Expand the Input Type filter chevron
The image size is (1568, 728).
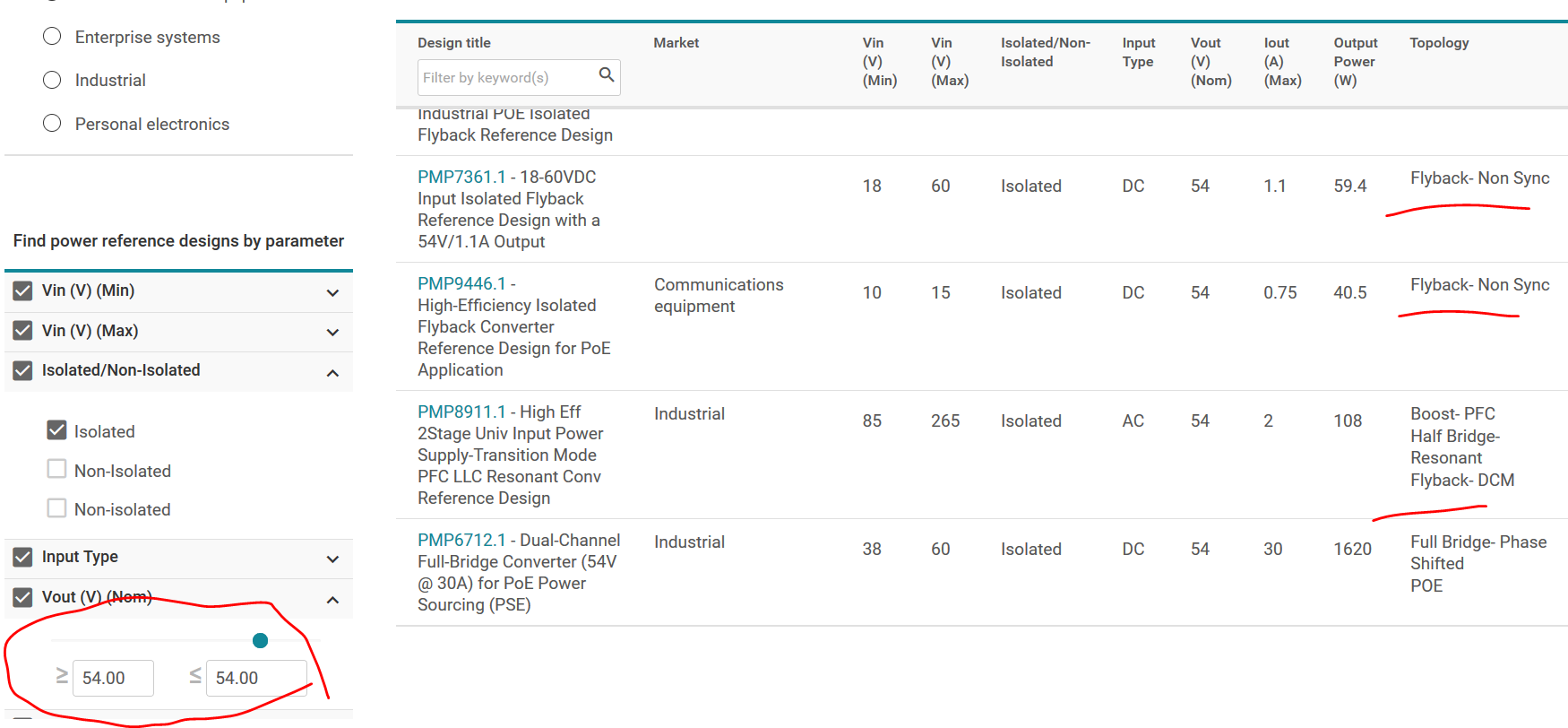coord(332,559)
